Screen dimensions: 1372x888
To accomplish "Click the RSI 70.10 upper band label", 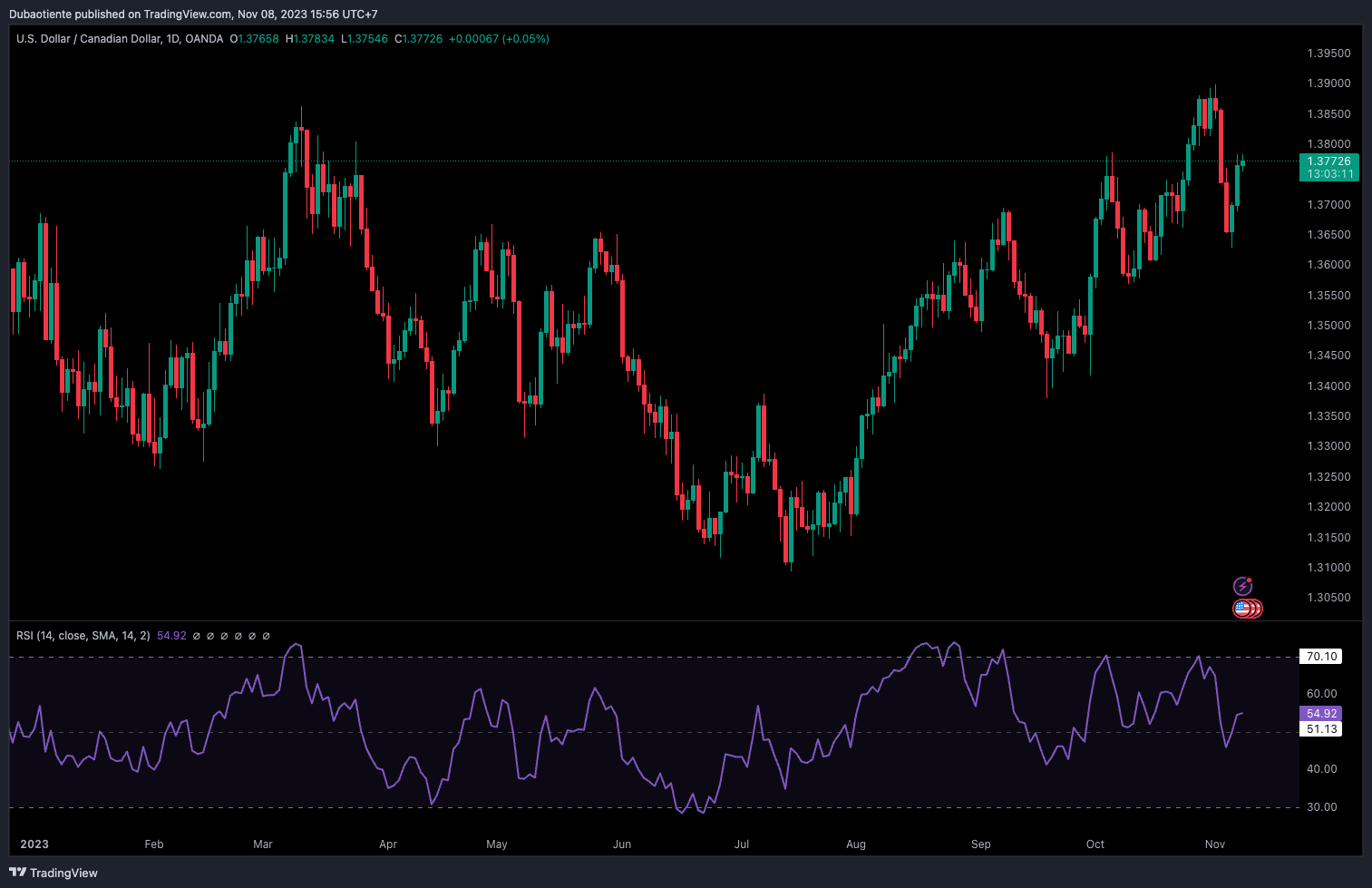I will [1321, 657].
